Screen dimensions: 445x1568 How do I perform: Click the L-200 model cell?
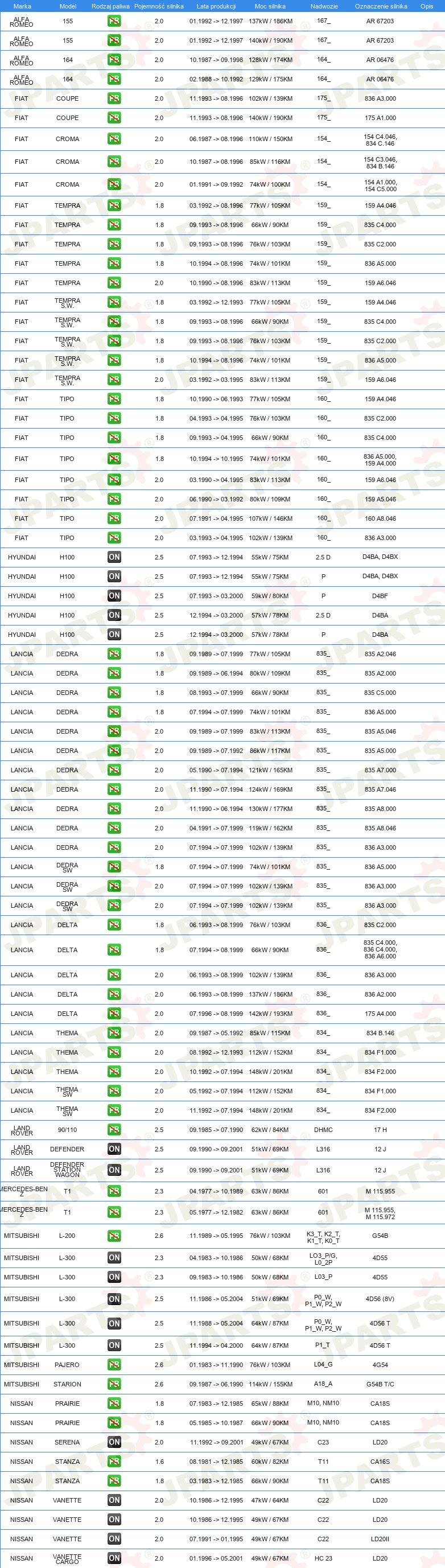click(67, 1236)
